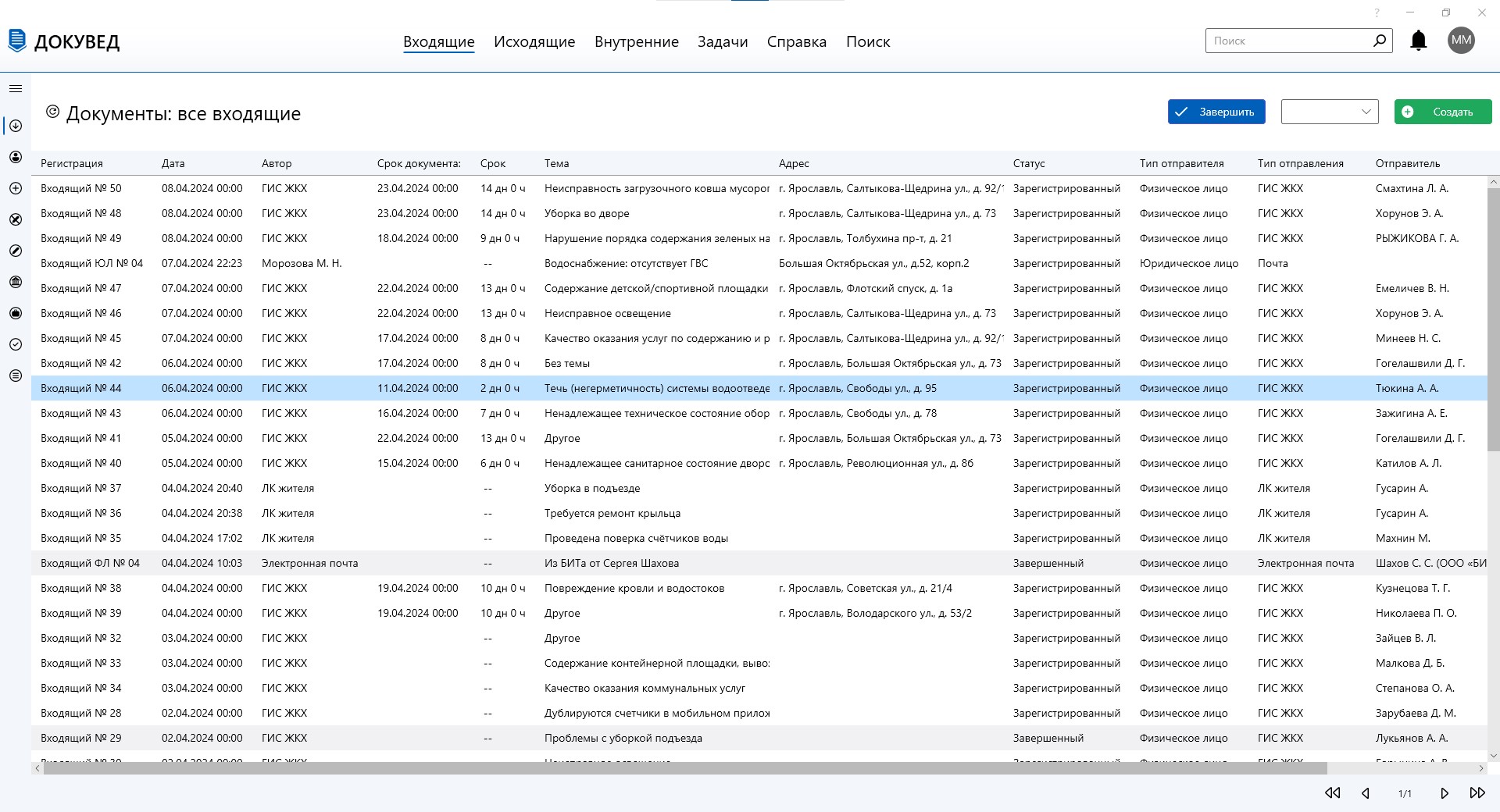Switch to Внутренние tab
The height and width of the screenshot is (812, 1500).
tap(637, 41)
